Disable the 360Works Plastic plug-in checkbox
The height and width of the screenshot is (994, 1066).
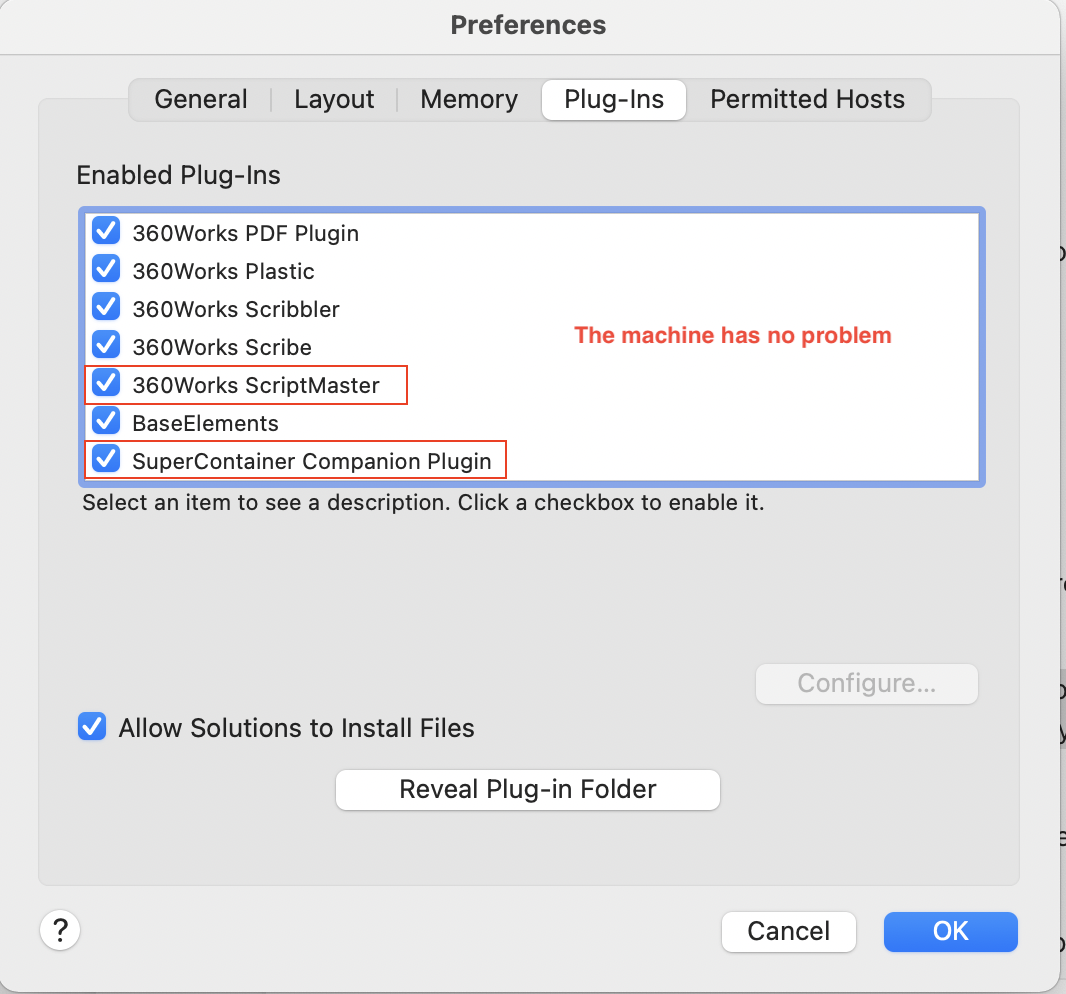click(106, 271)
